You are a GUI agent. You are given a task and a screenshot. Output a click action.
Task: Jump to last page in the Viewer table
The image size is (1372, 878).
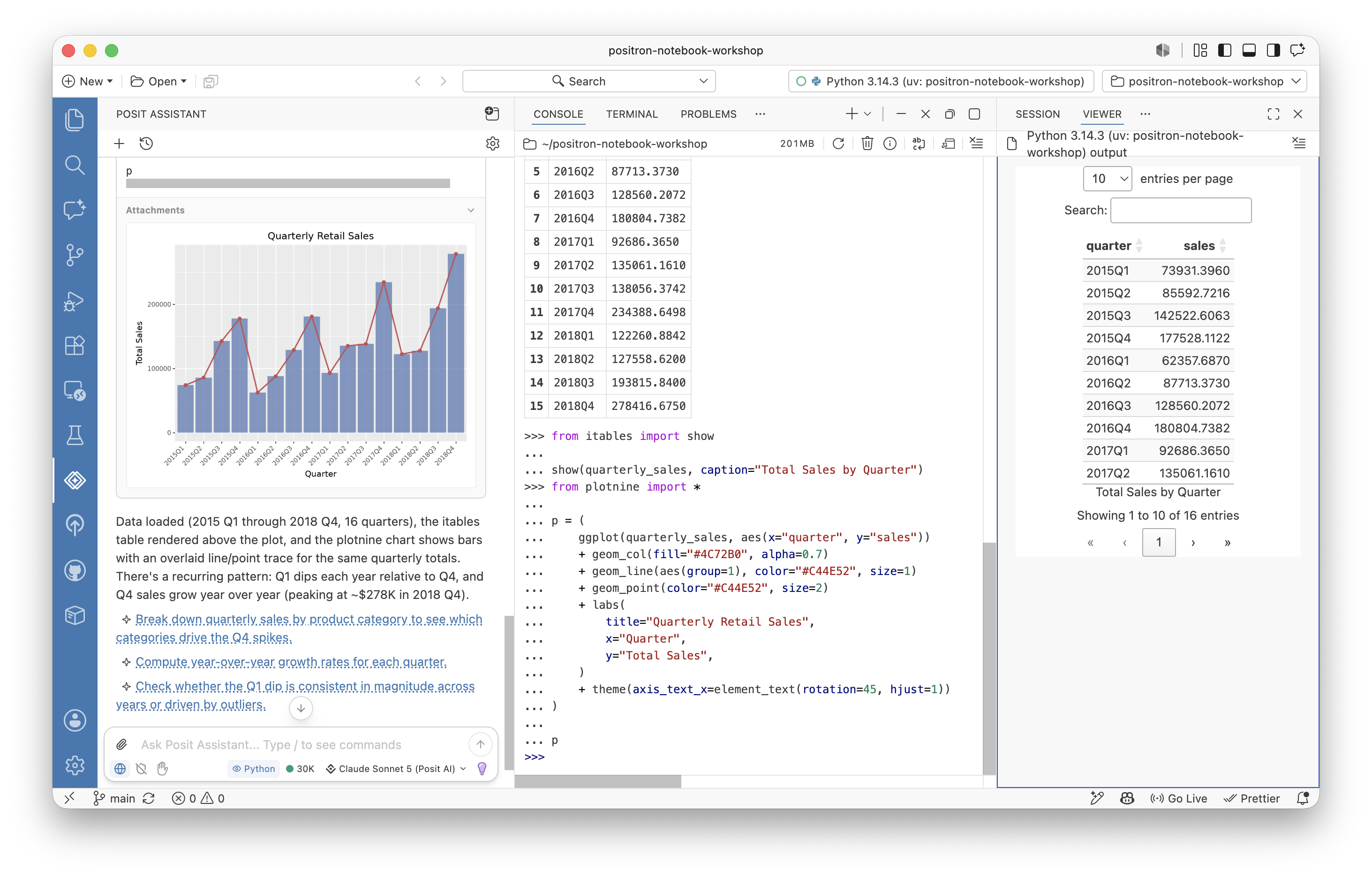(1227, 542)
